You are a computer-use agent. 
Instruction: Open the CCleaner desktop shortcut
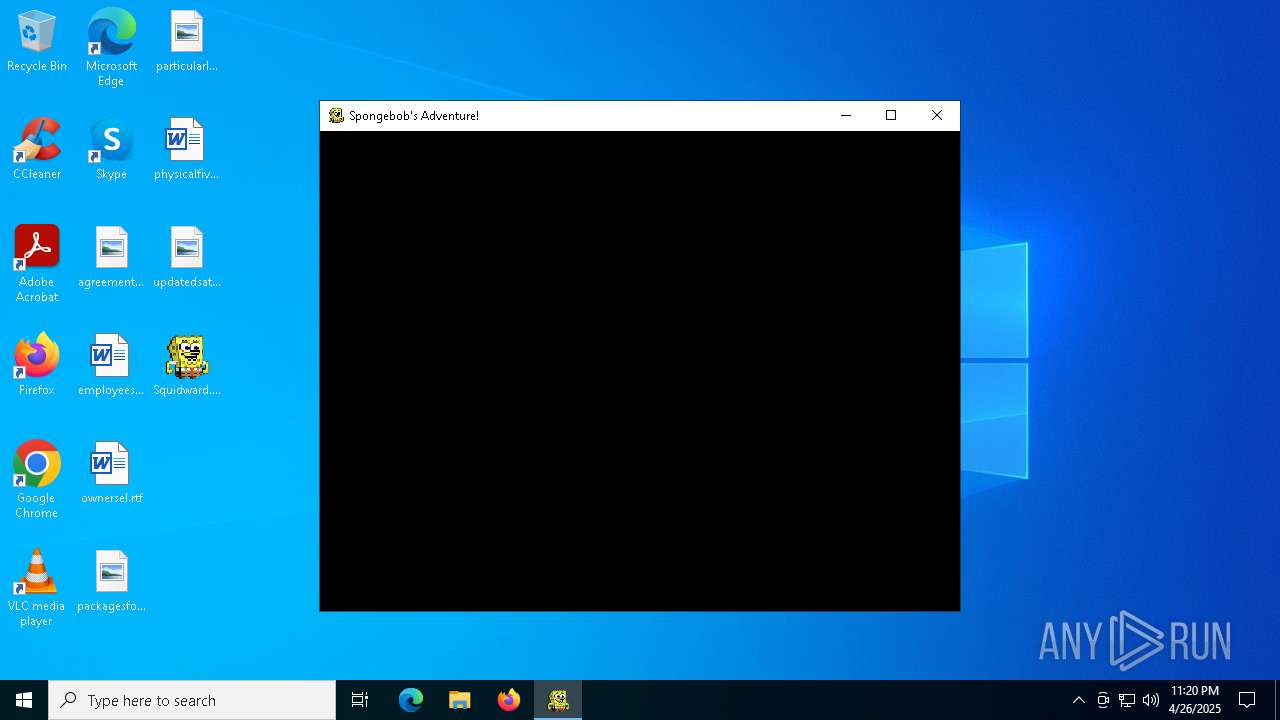coord(37,150)
